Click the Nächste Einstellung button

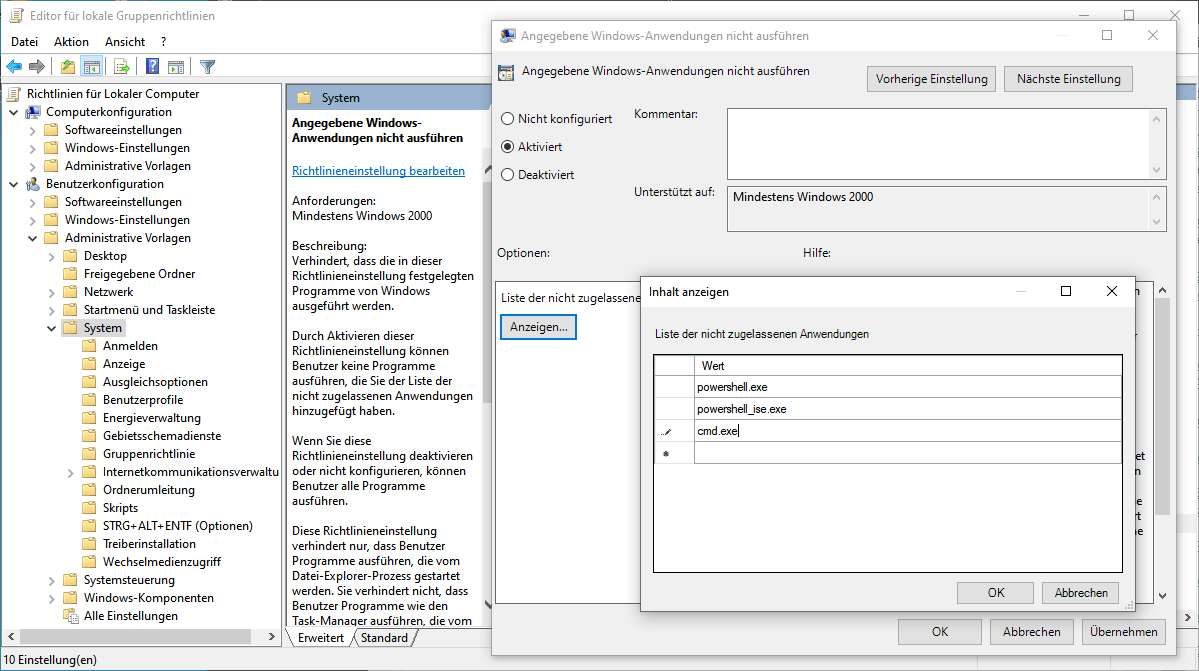click(x=1069, y=79)
